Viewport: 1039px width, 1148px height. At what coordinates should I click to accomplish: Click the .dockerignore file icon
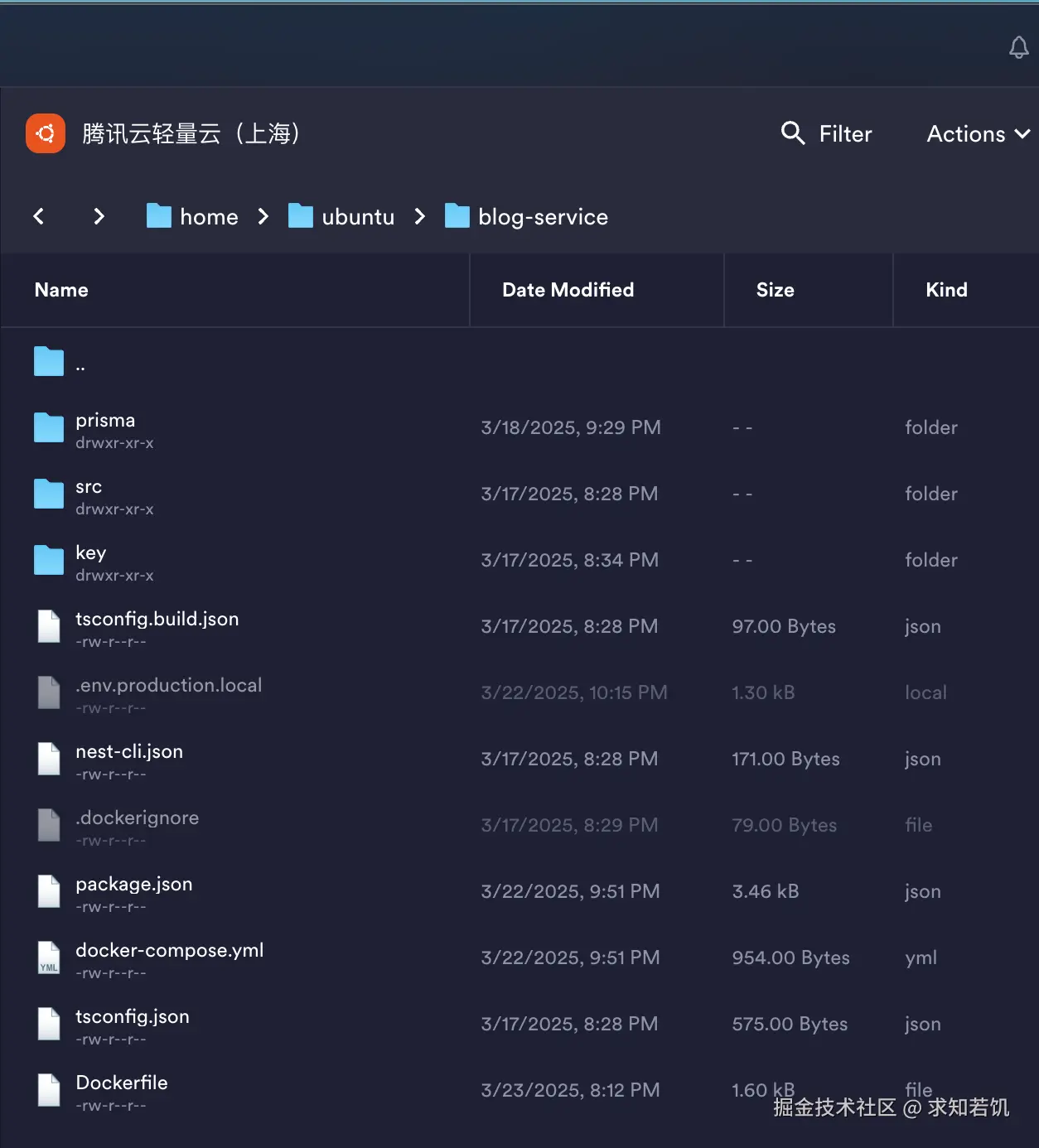(49, 825)
